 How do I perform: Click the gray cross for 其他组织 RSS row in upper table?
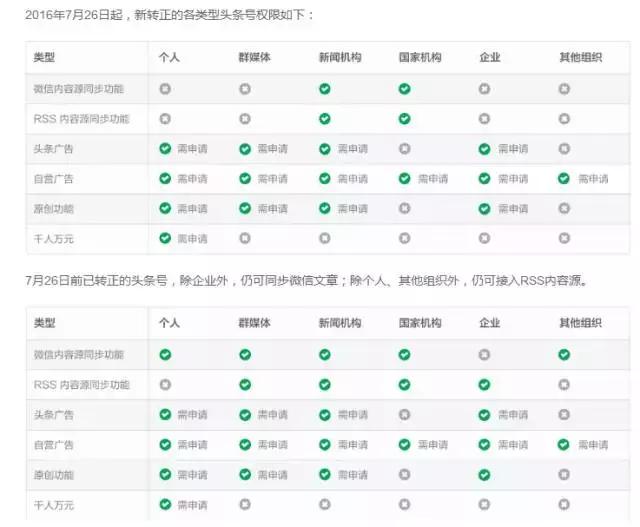[564, 119]
